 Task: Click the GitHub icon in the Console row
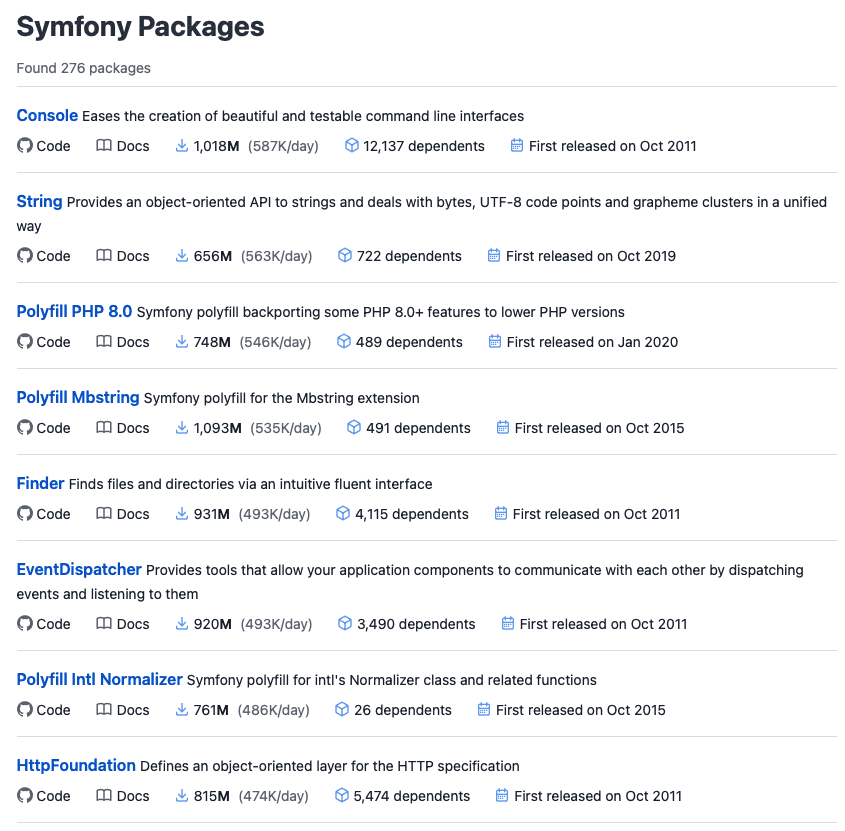tap(25, 146)
